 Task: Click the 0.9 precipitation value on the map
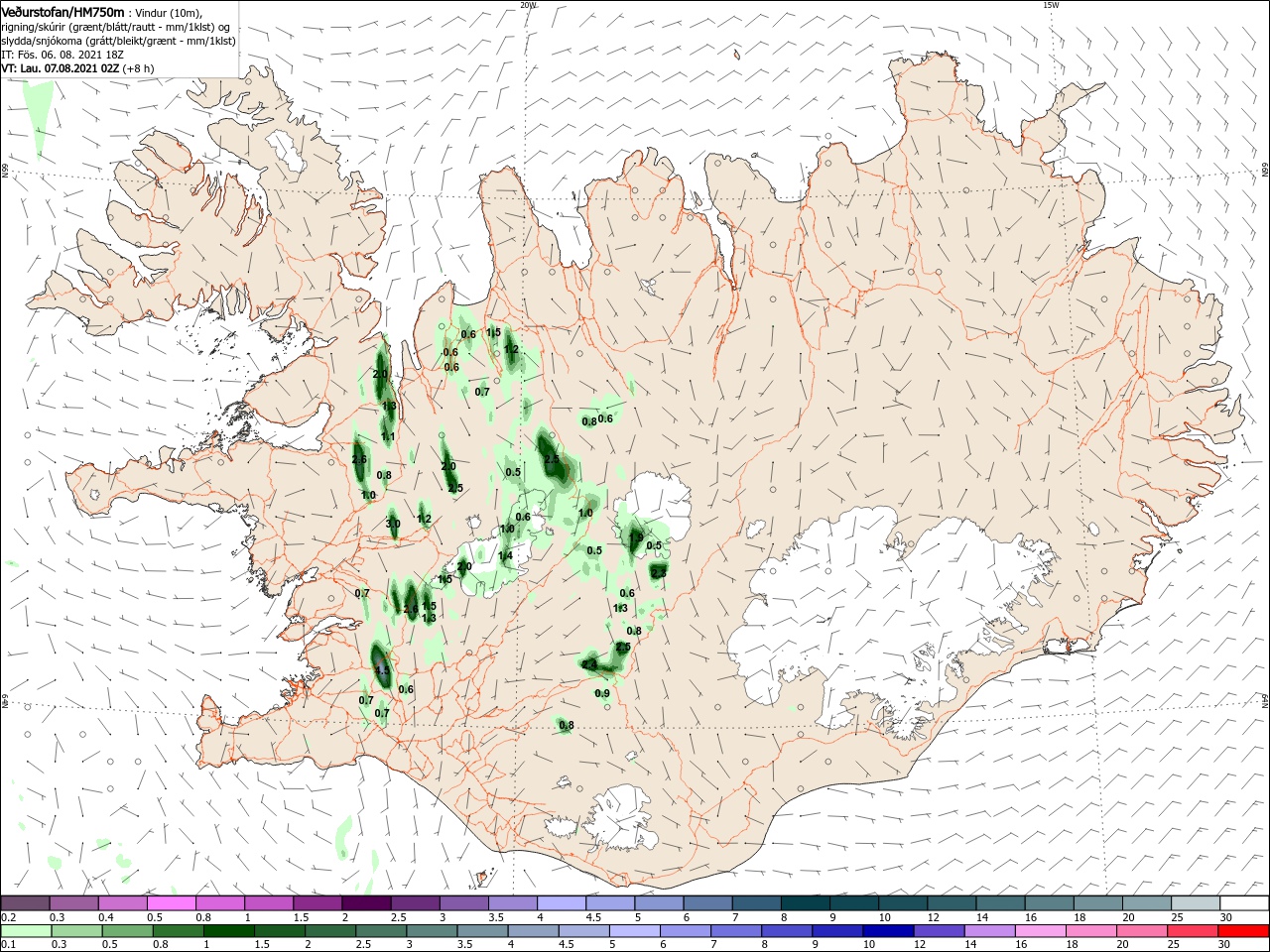coord(602,693)
